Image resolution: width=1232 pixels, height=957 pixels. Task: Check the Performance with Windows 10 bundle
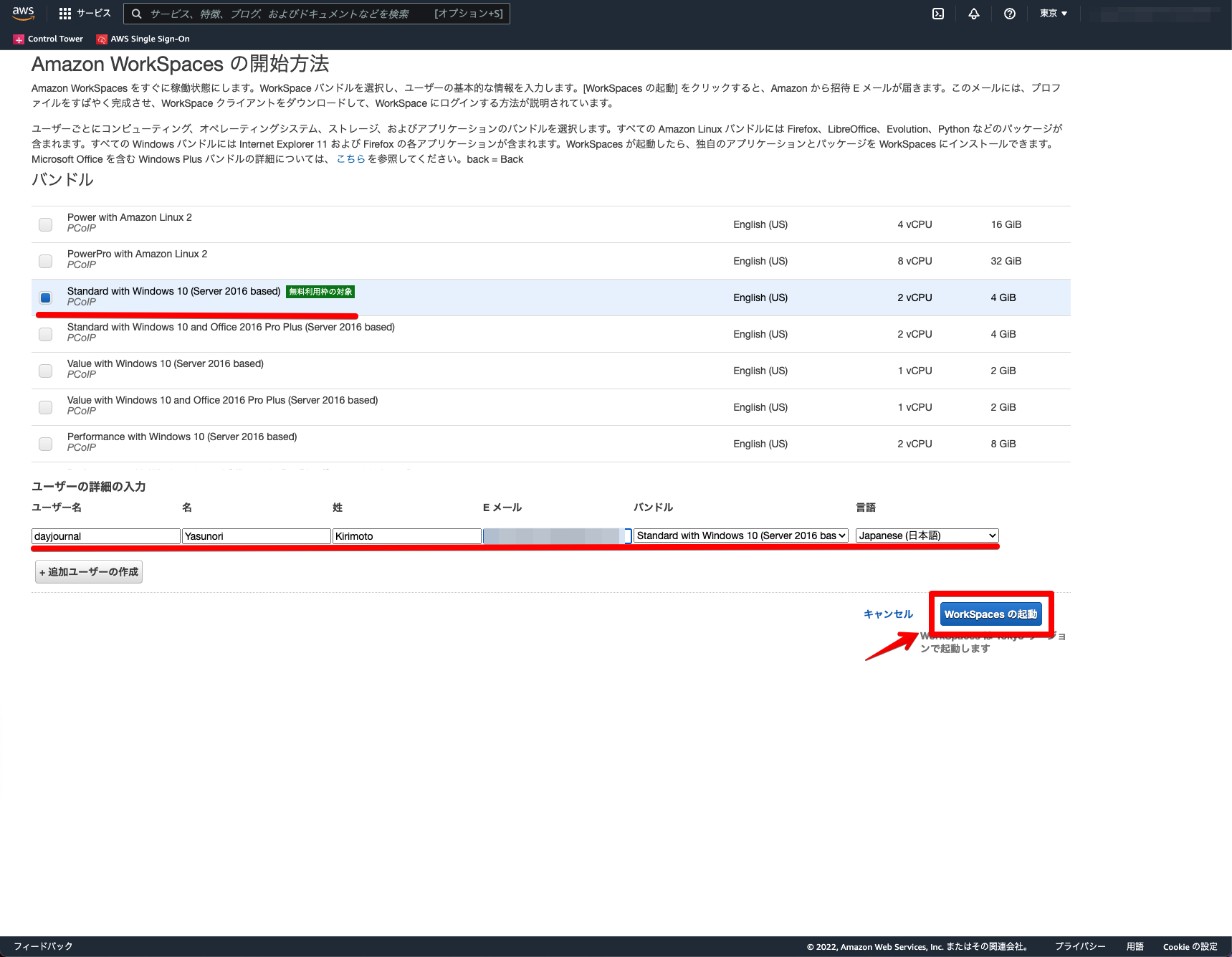tap(46, 444)
